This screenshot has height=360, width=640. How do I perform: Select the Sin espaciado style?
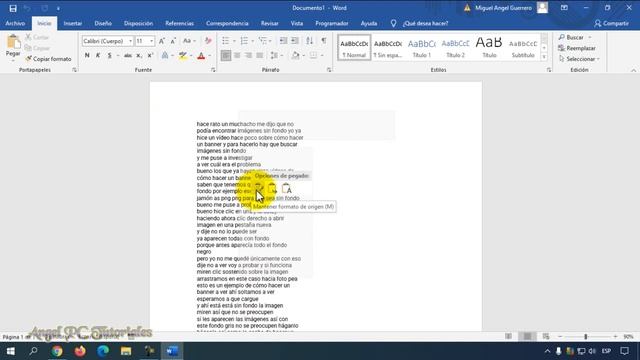(x=388, y=48)
